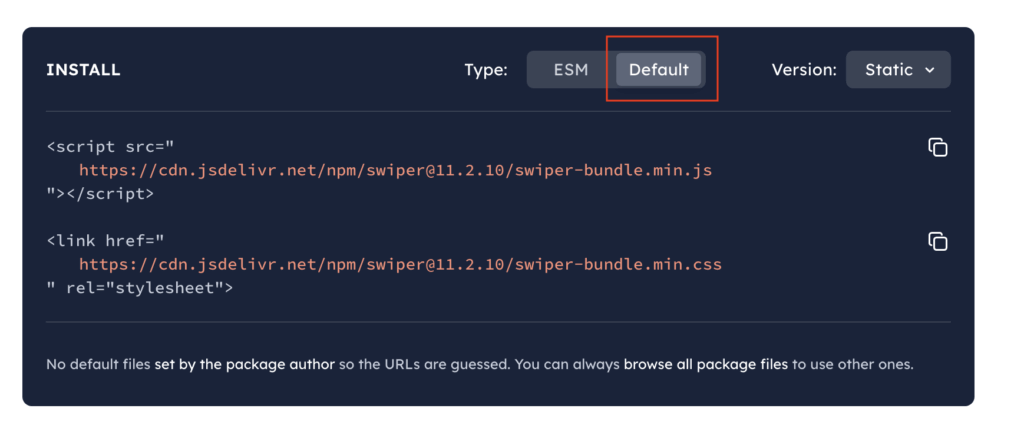Click 'to use other ones' trailing text
The image size is (1024, 445).
852,365
